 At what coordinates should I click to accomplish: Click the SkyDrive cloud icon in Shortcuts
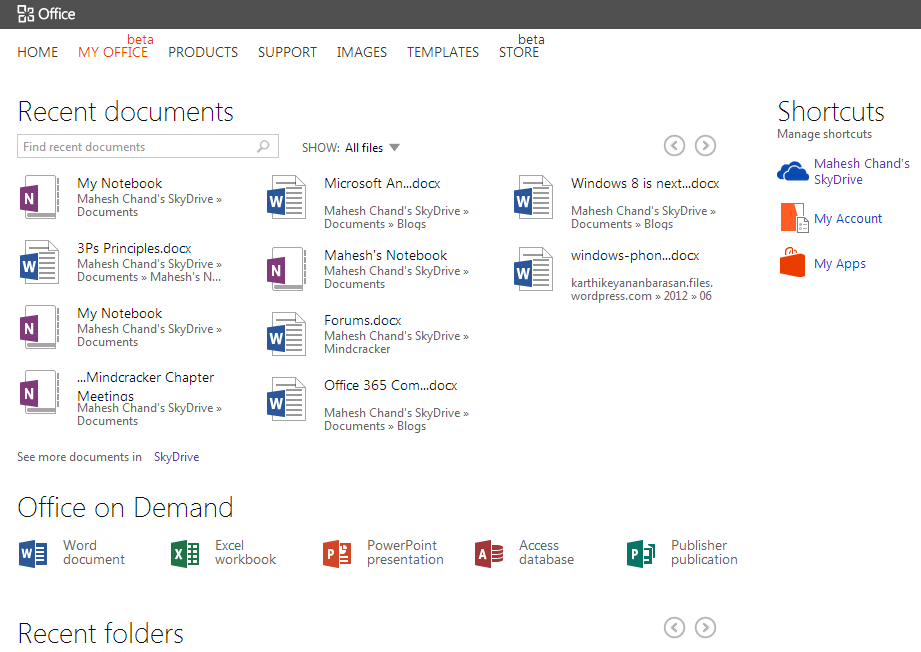coord(793,172)
